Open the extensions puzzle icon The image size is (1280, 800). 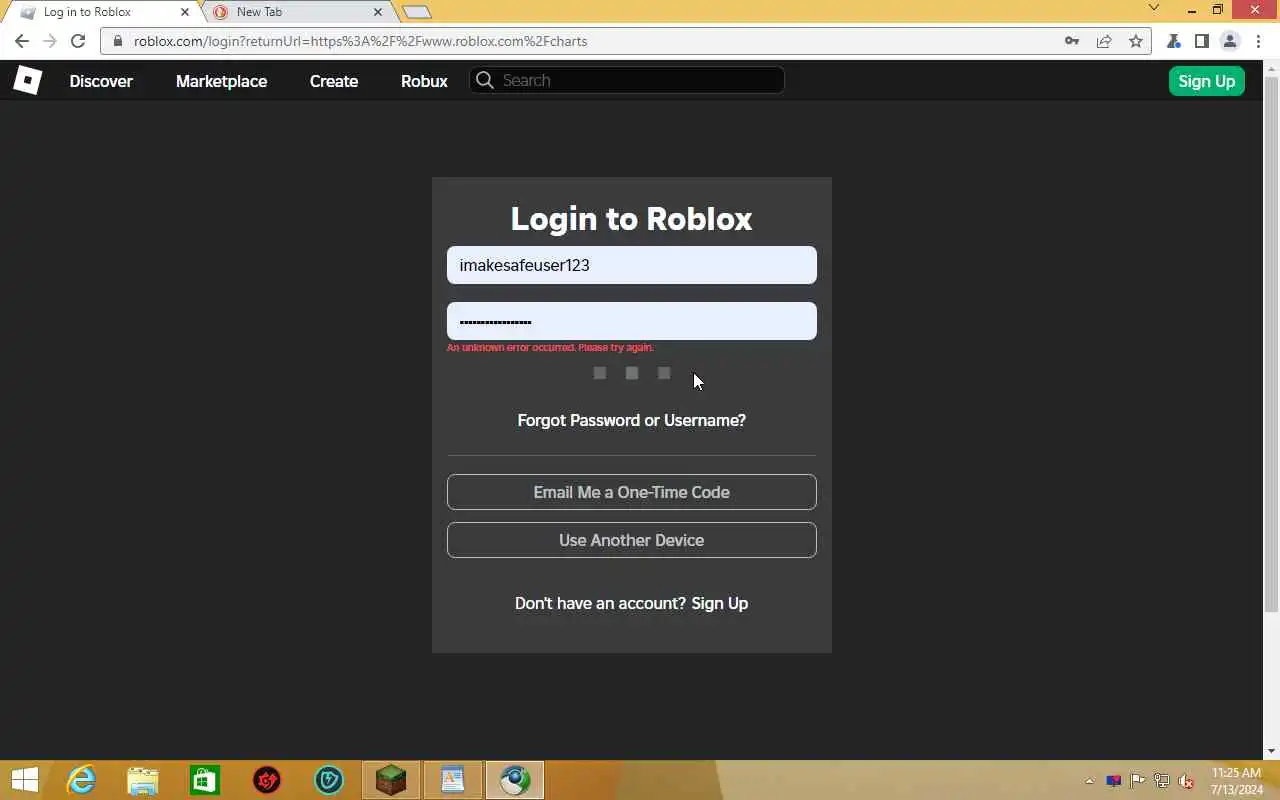[x=1174, y=41]
